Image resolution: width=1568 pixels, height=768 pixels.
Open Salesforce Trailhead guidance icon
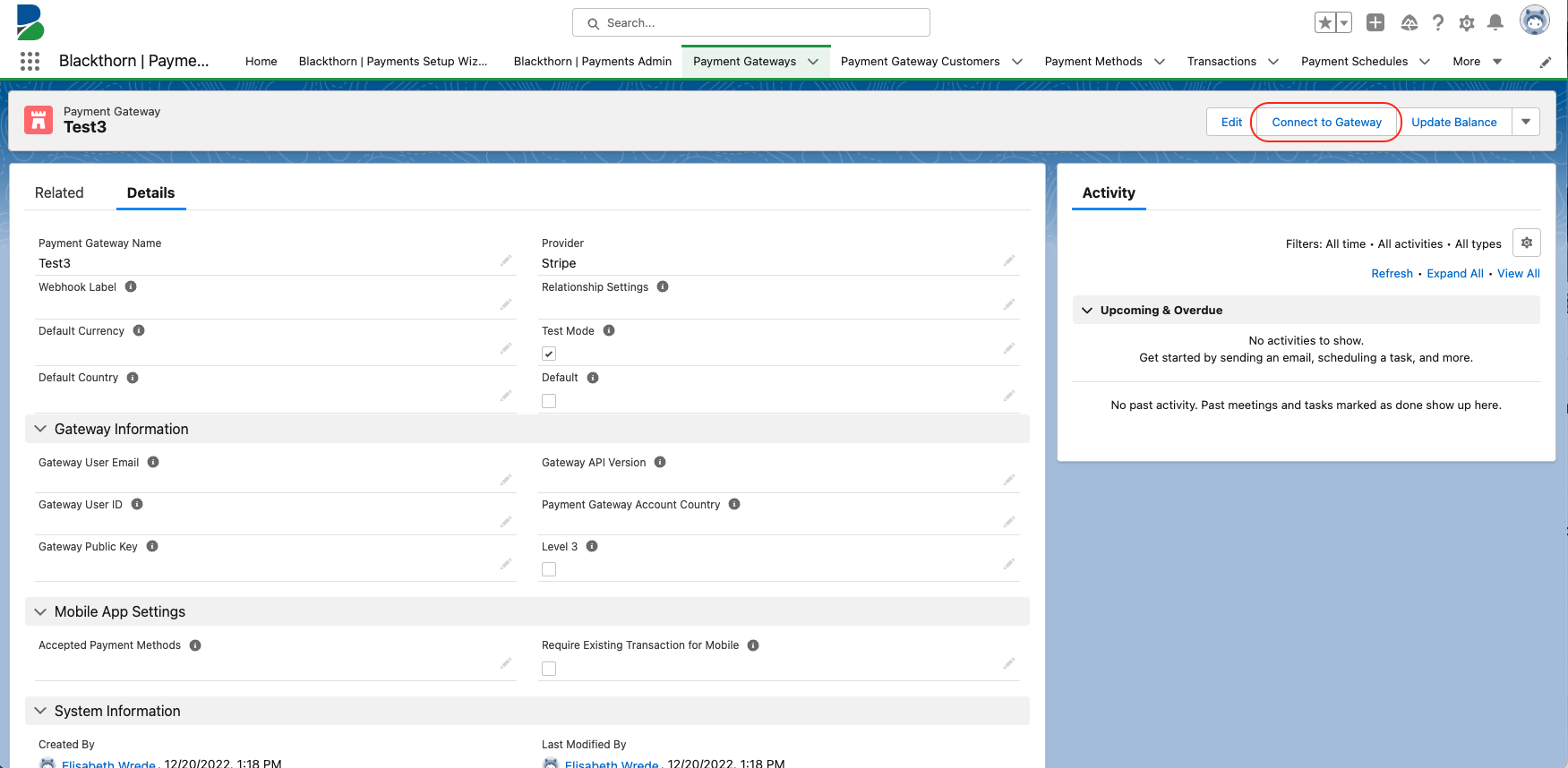1409,22
